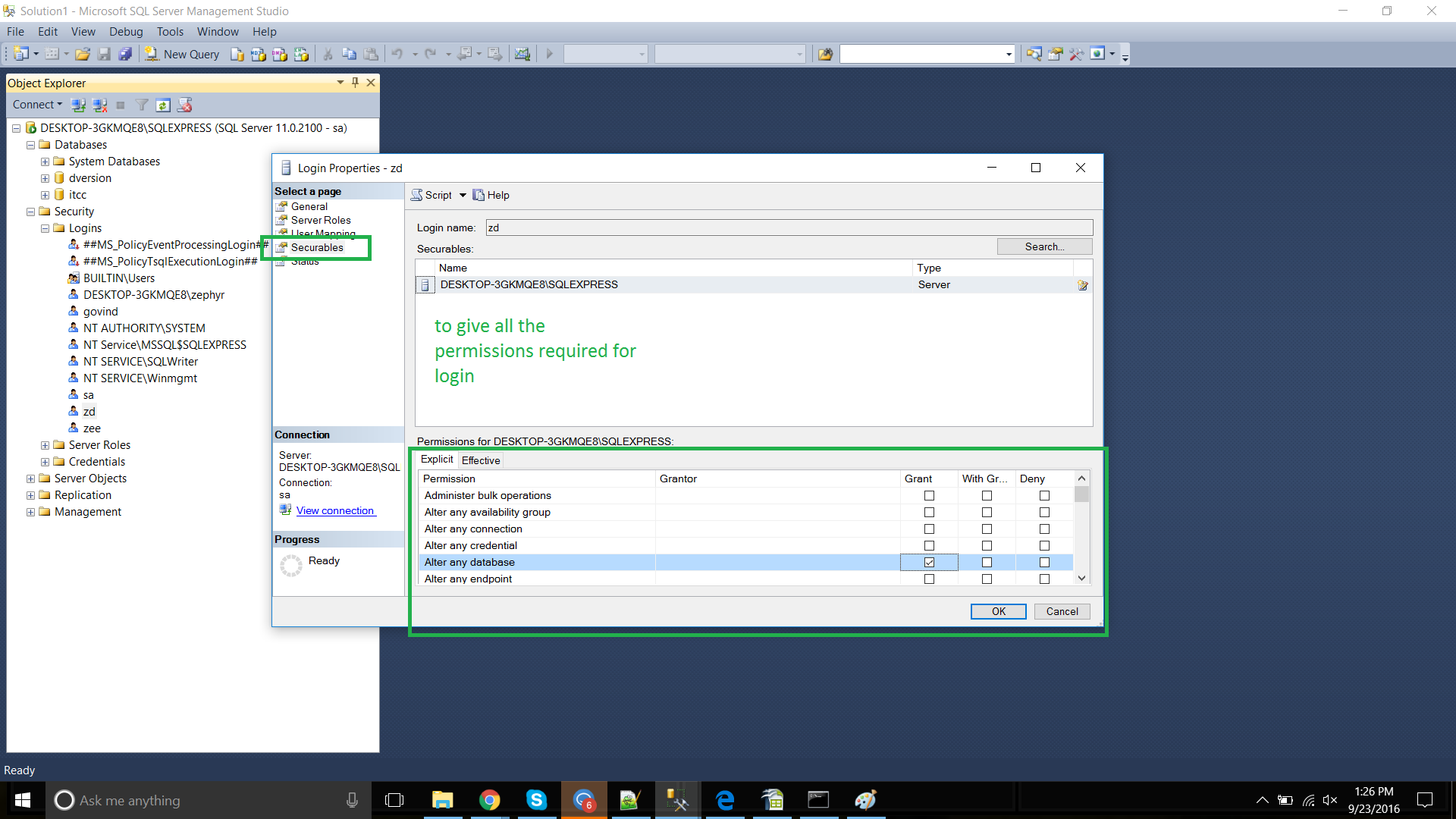Click Disconnect icon in Object Explorer
Viewport: 1456px width, 819px height.
point(99,105)
